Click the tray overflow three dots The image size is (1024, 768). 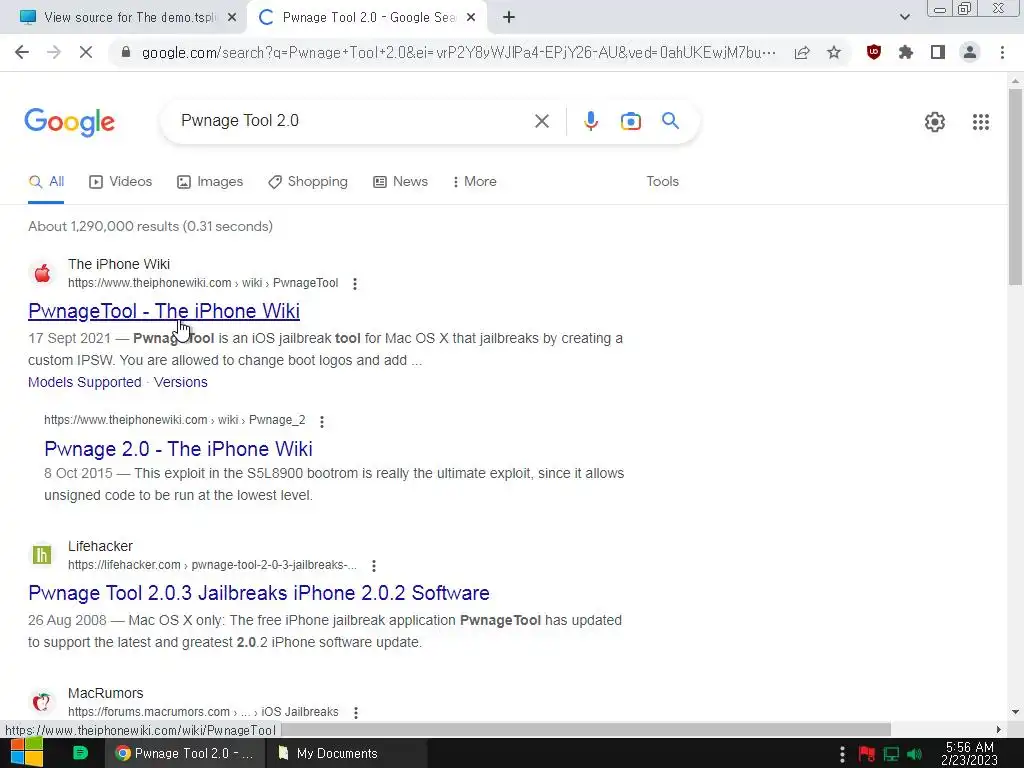[x=842, y=754]
